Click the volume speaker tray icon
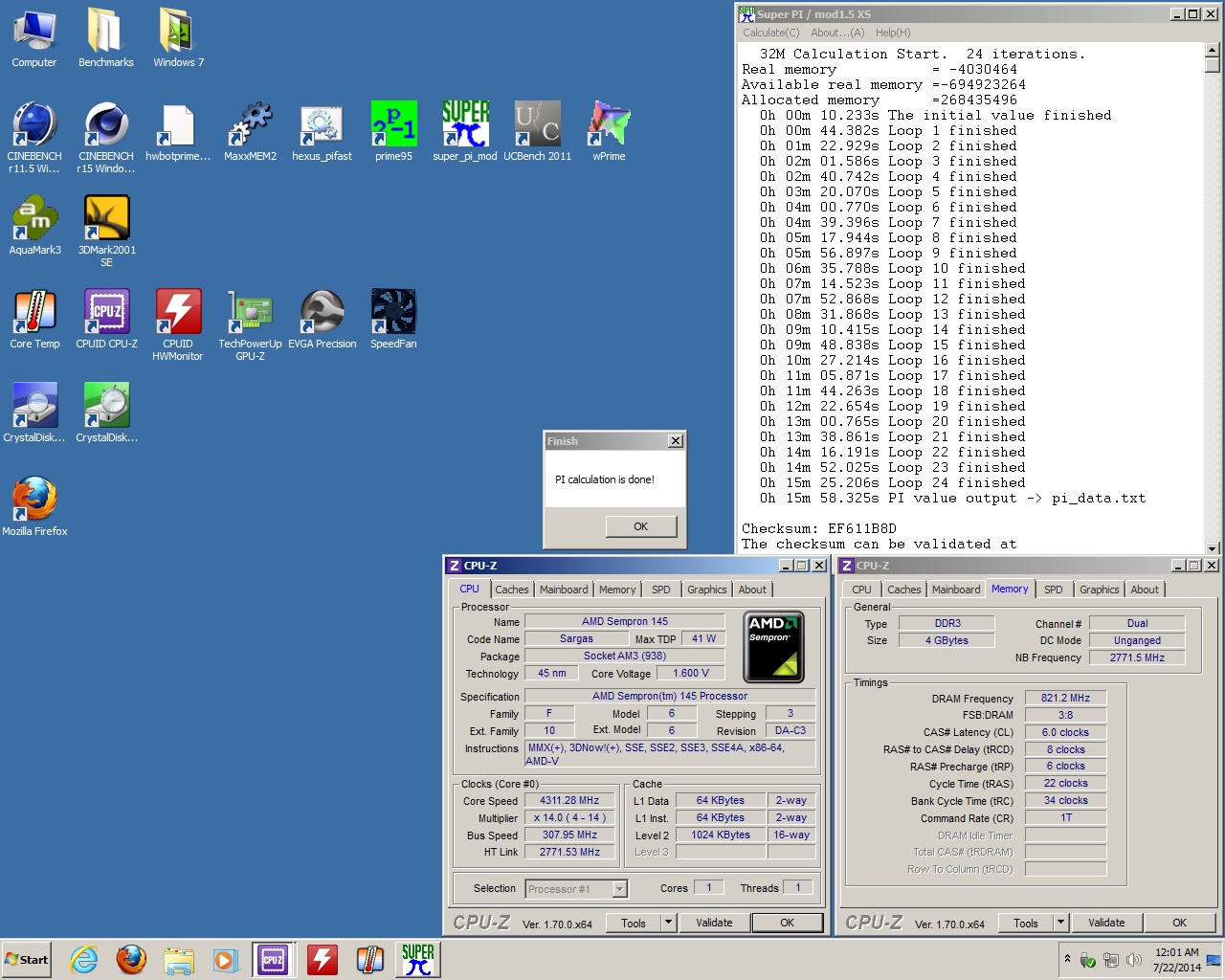The height and width of the screenshot is (980, 1225). pyautogui.click(x=1134, y=960)
